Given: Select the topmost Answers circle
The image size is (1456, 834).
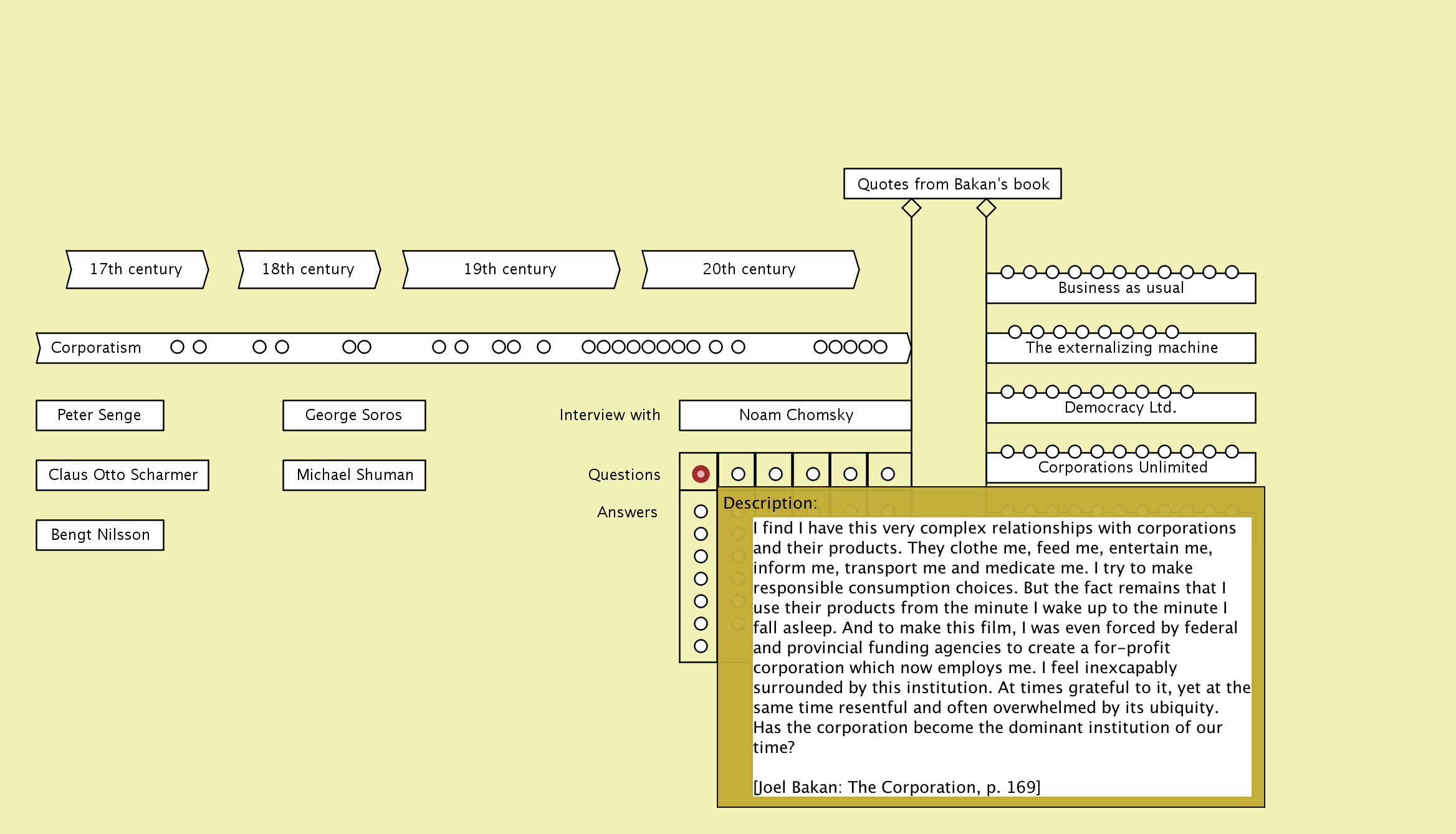Looking at the screenshot, I should pyautogui.click(x=701, y=512).
